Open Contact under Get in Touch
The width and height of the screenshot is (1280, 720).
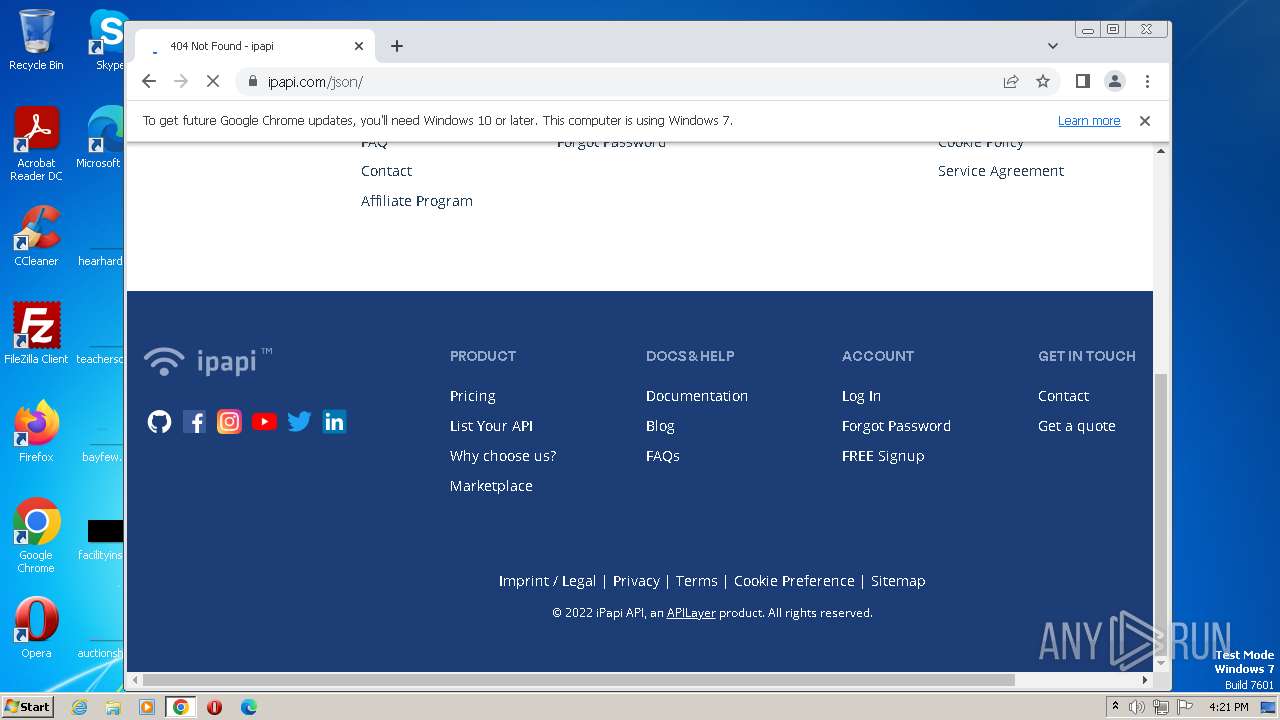pyautogui.click(x=1063, y=396)
